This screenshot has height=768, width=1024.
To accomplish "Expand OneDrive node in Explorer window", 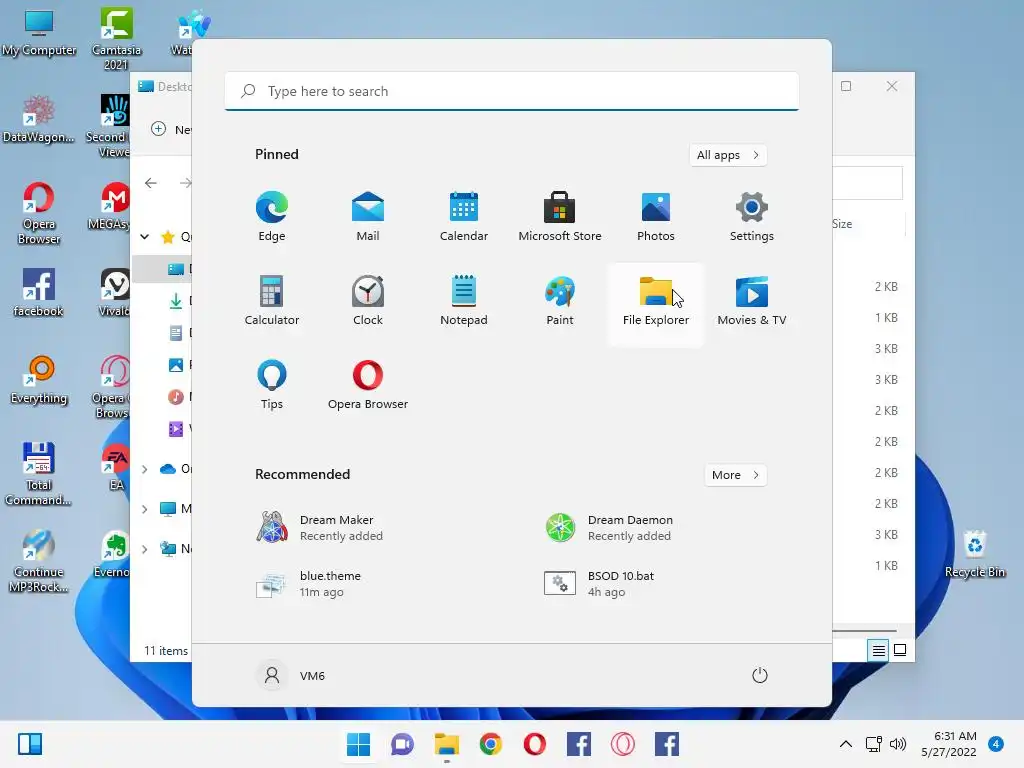I will (145, 469).
